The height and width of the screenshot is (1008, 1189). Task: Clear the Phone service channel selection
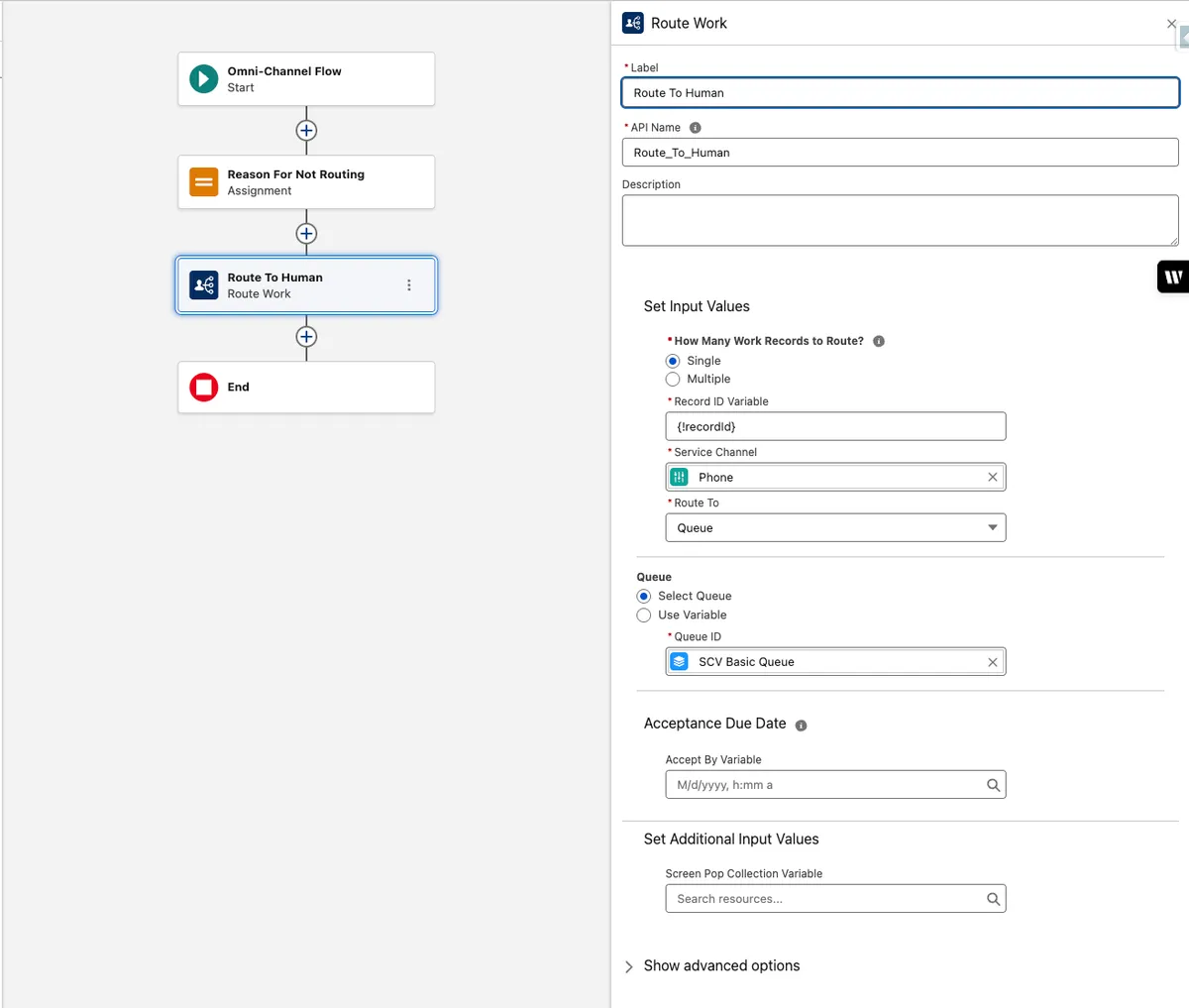[992, 477]
